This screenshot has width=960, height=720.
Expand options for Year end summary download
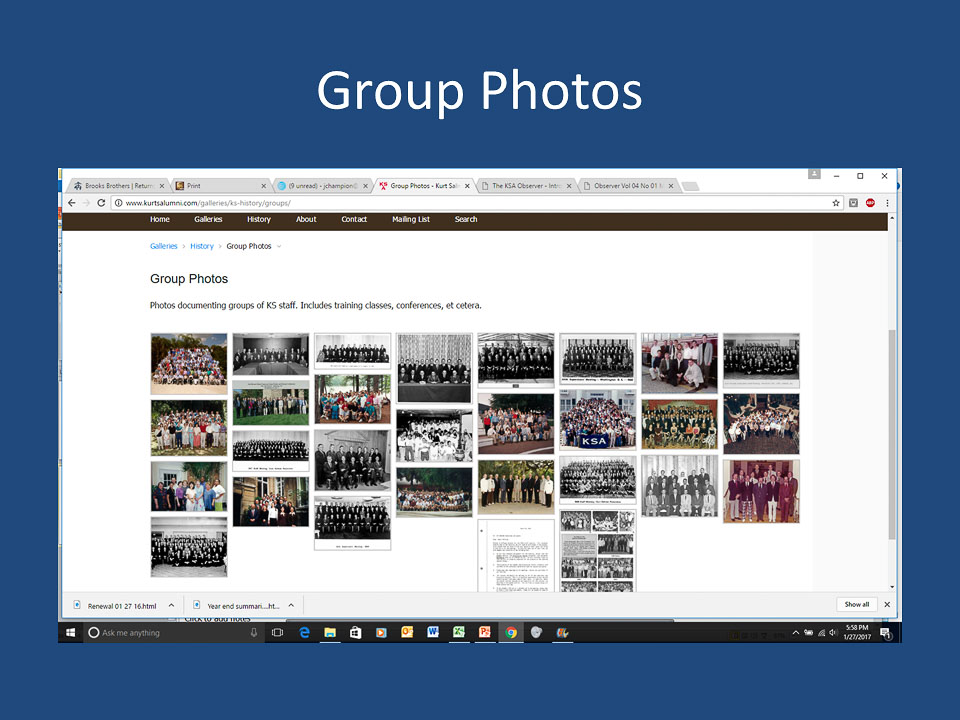tap(291, 605)
